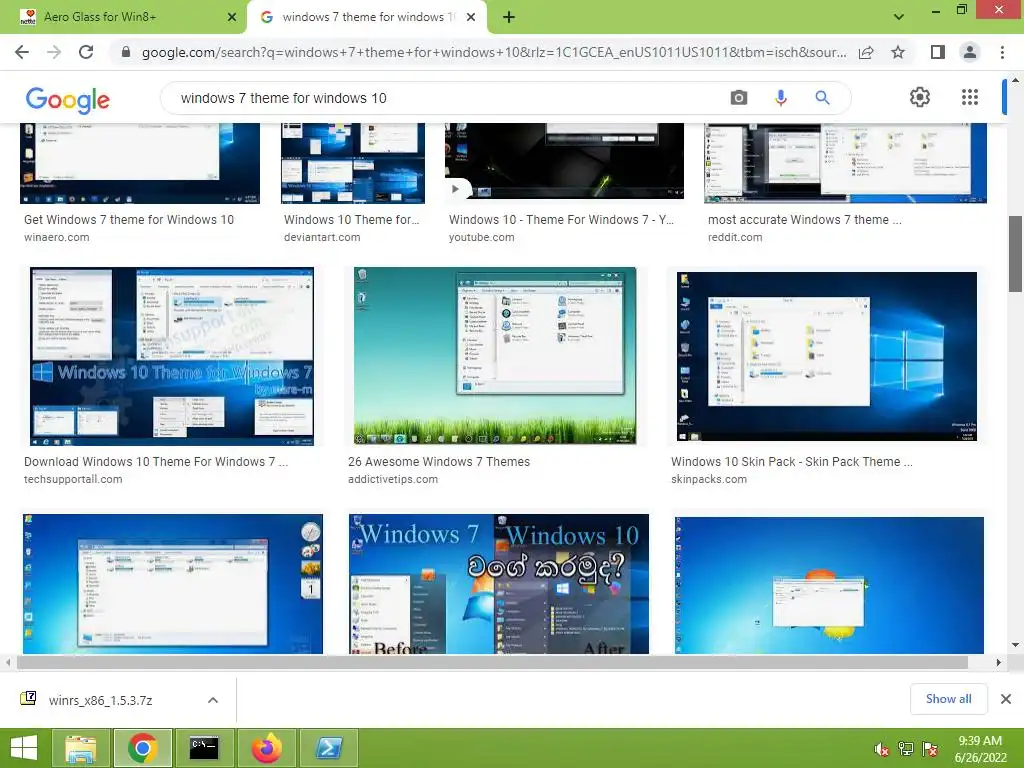Open the Windows Start menu
Viewport: 1024px width, 768px height.
point(24,748)
